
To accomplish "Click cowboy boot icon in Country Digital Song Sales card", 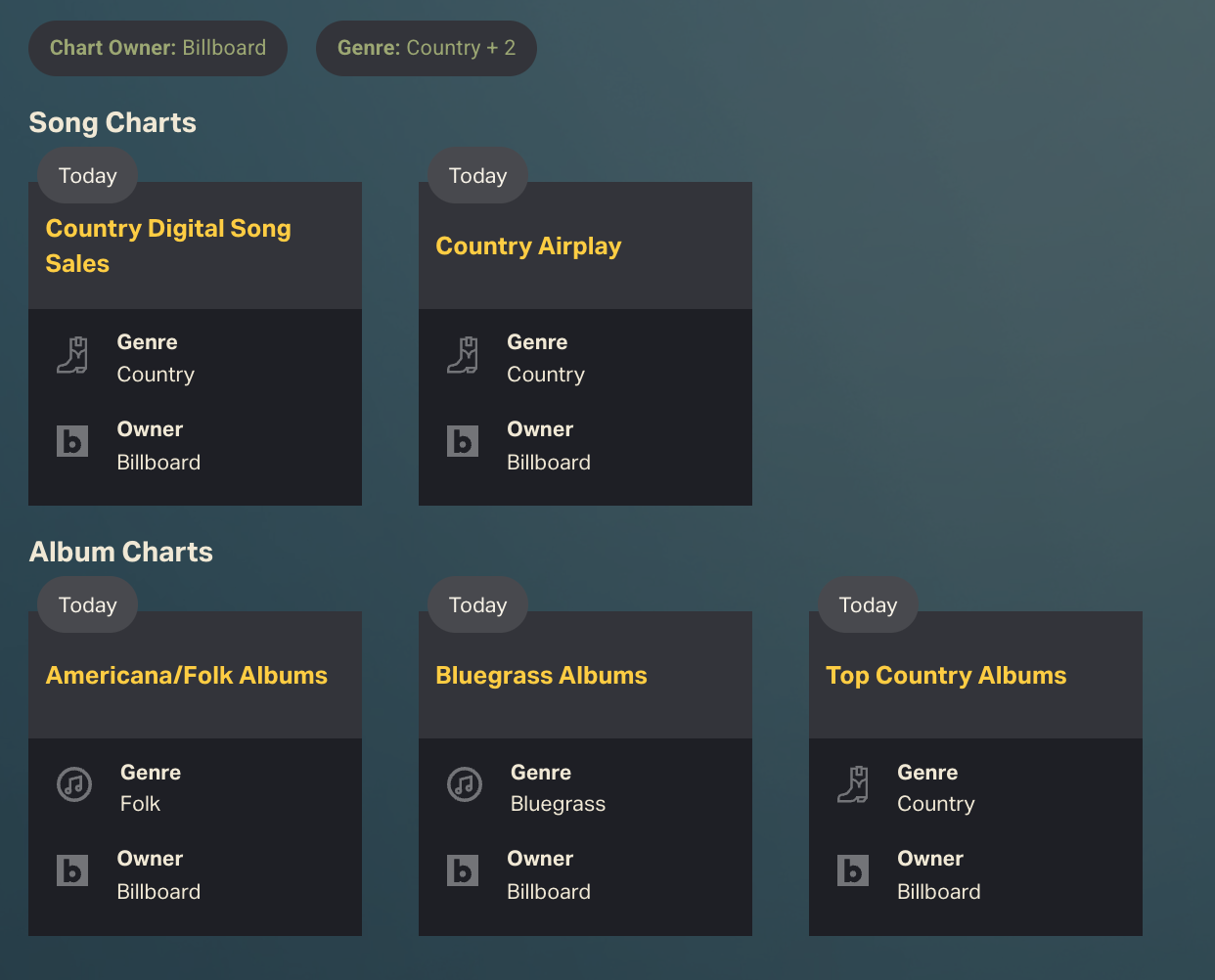I will 72,355.
